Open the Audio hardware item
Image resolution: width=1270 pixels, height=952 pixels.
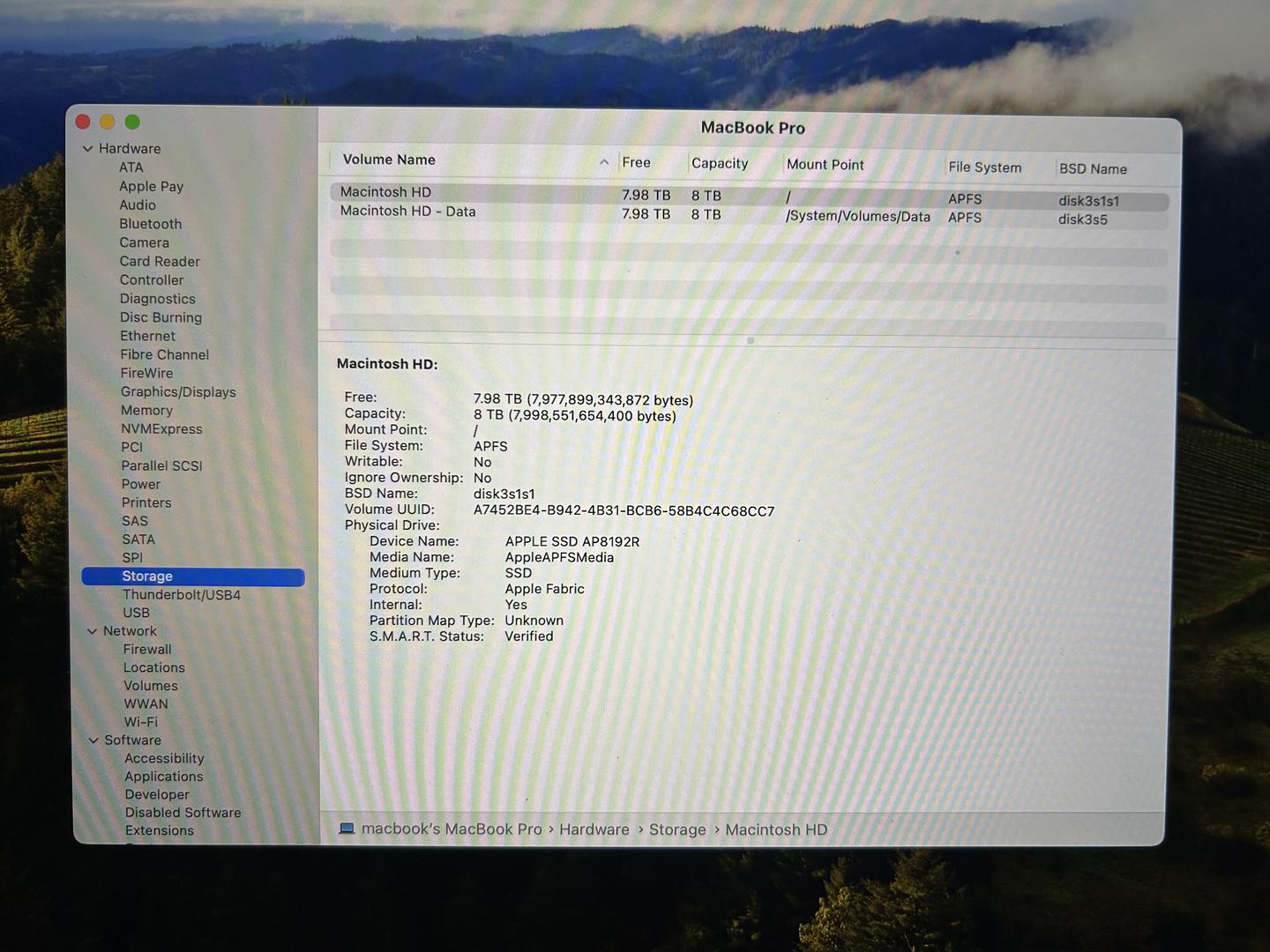coord(138,205)
